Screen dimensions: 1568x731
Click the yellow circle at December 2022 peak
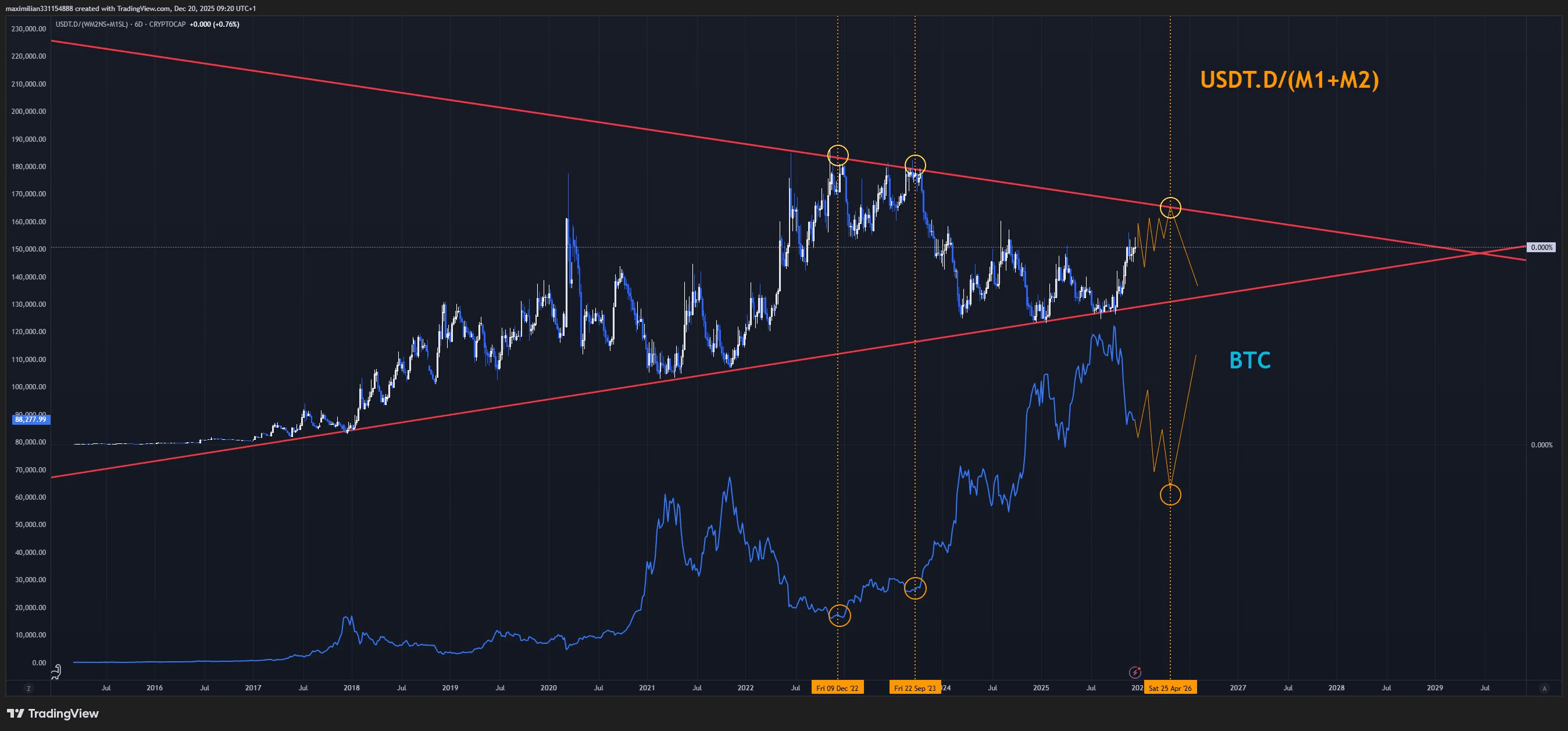[x=838, y=155]
